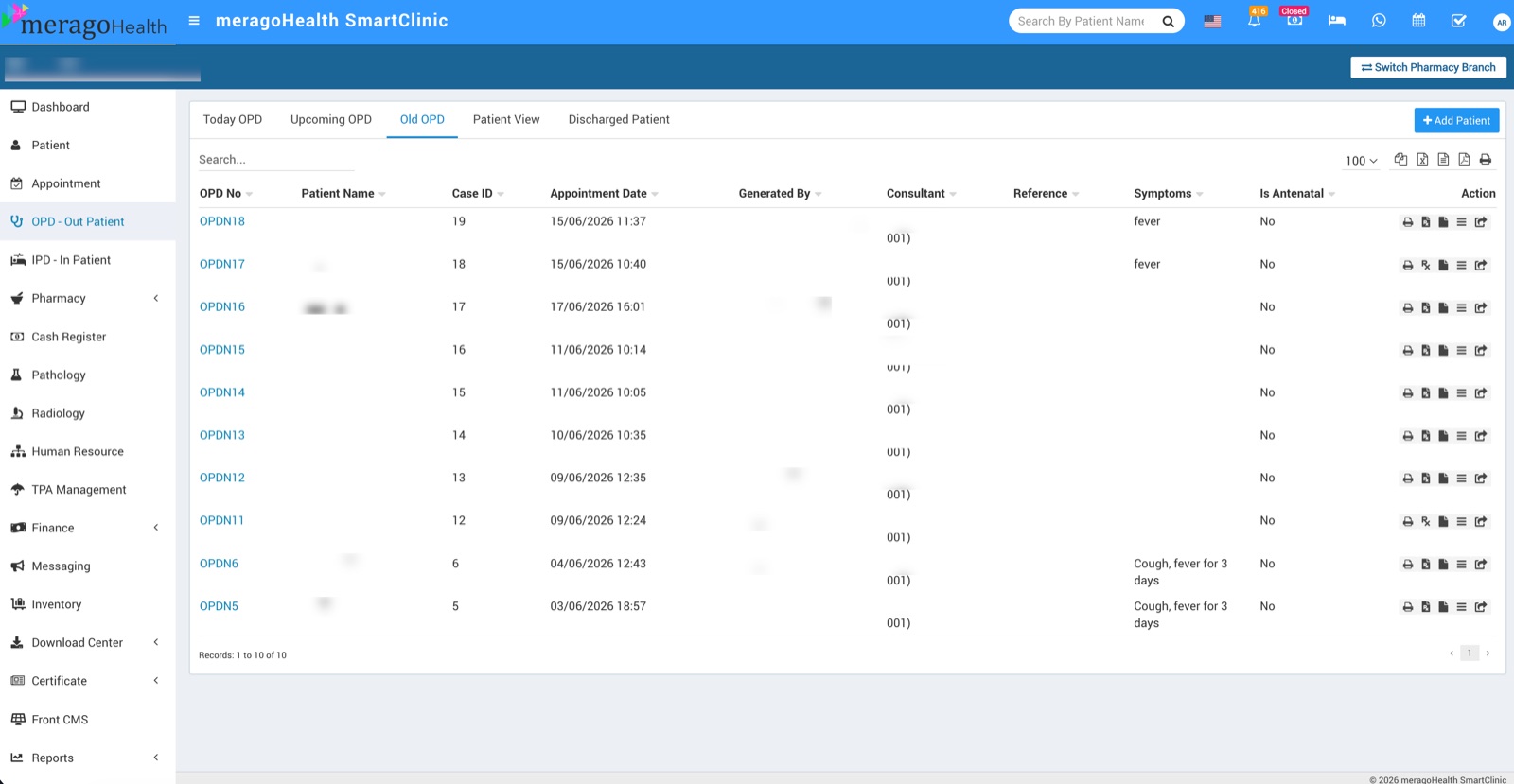The image size is (1514, 784).
Task: Click the Switch Pharmacy Branch button
Action: [x=1428, y=67]
